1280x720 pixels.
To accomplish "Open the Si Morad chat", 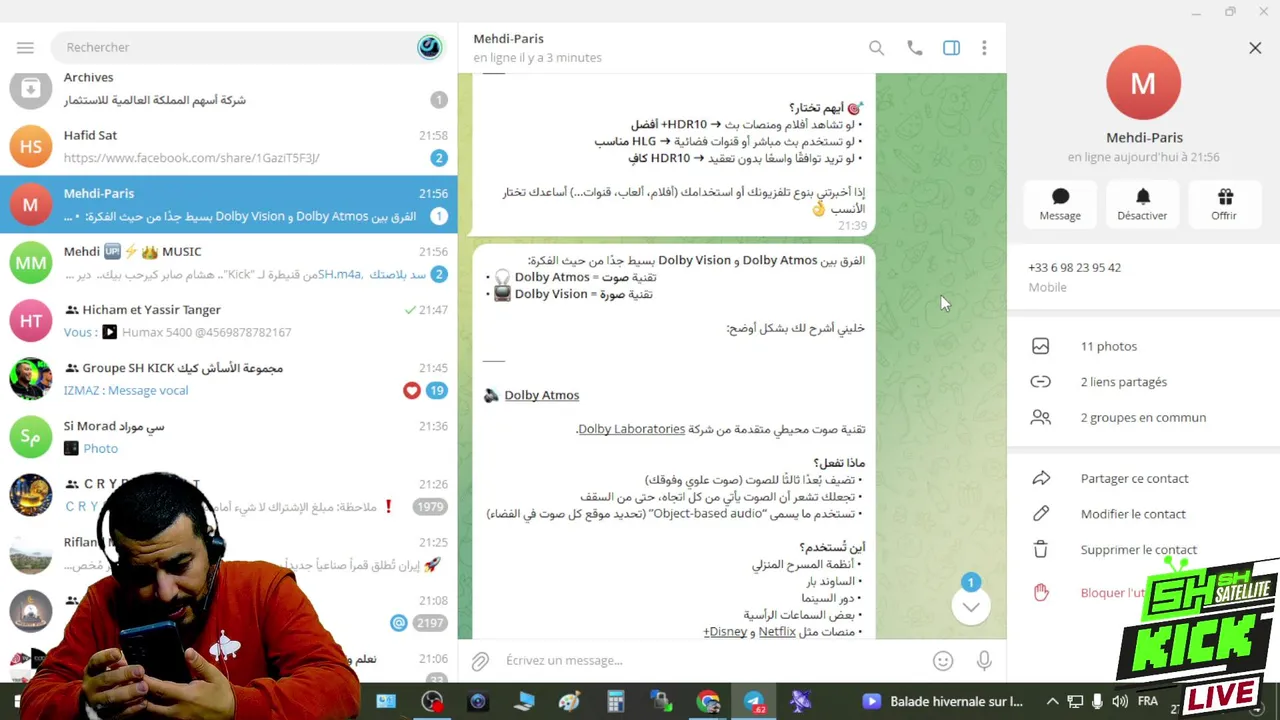I will [228, 436].
